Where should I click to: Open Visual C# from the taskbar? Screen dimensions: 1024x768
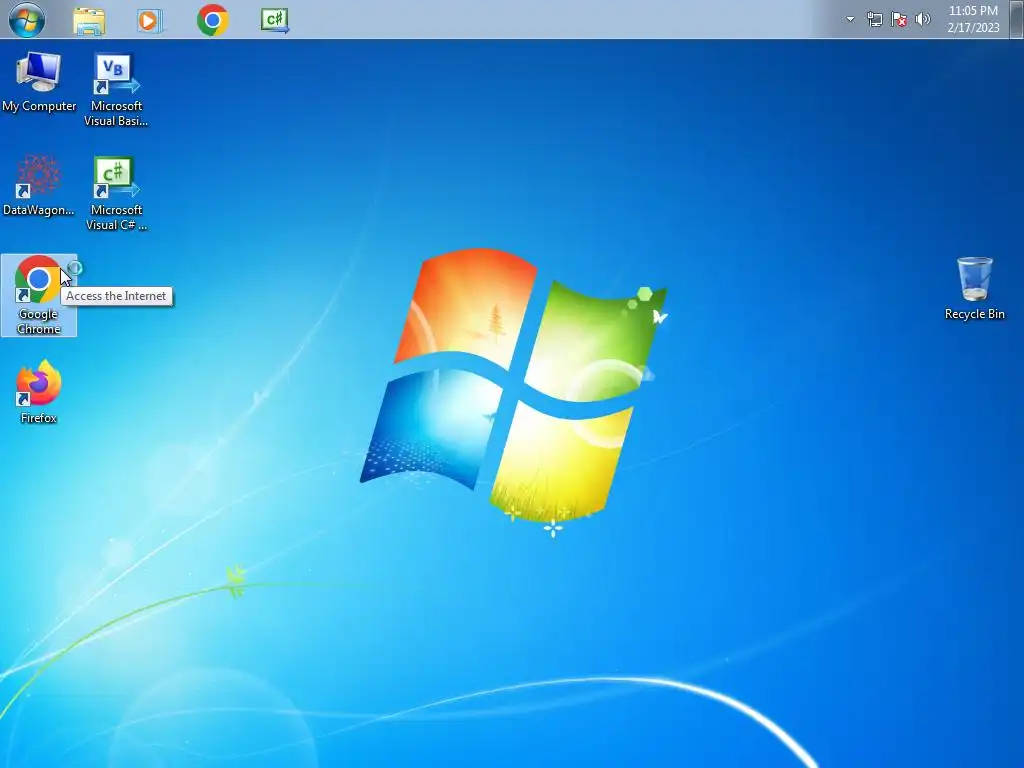click(275, 20)
